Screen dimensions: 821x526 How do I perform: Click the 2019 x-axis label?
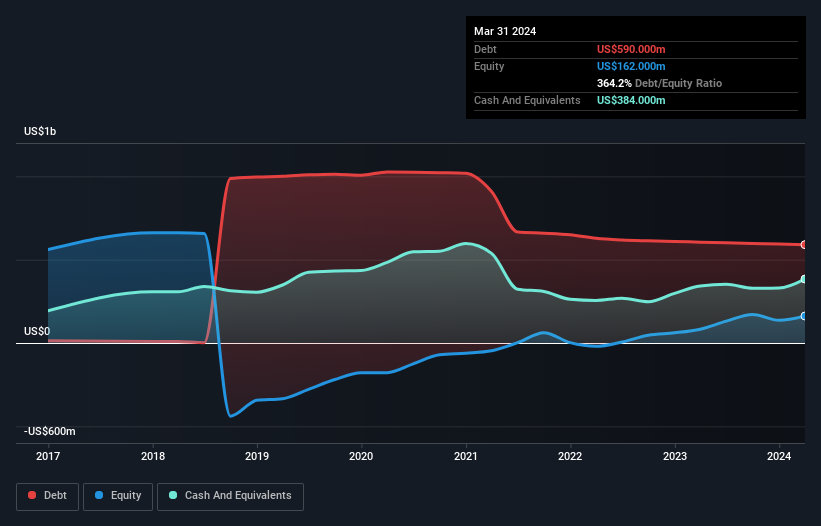coord(257,456)
